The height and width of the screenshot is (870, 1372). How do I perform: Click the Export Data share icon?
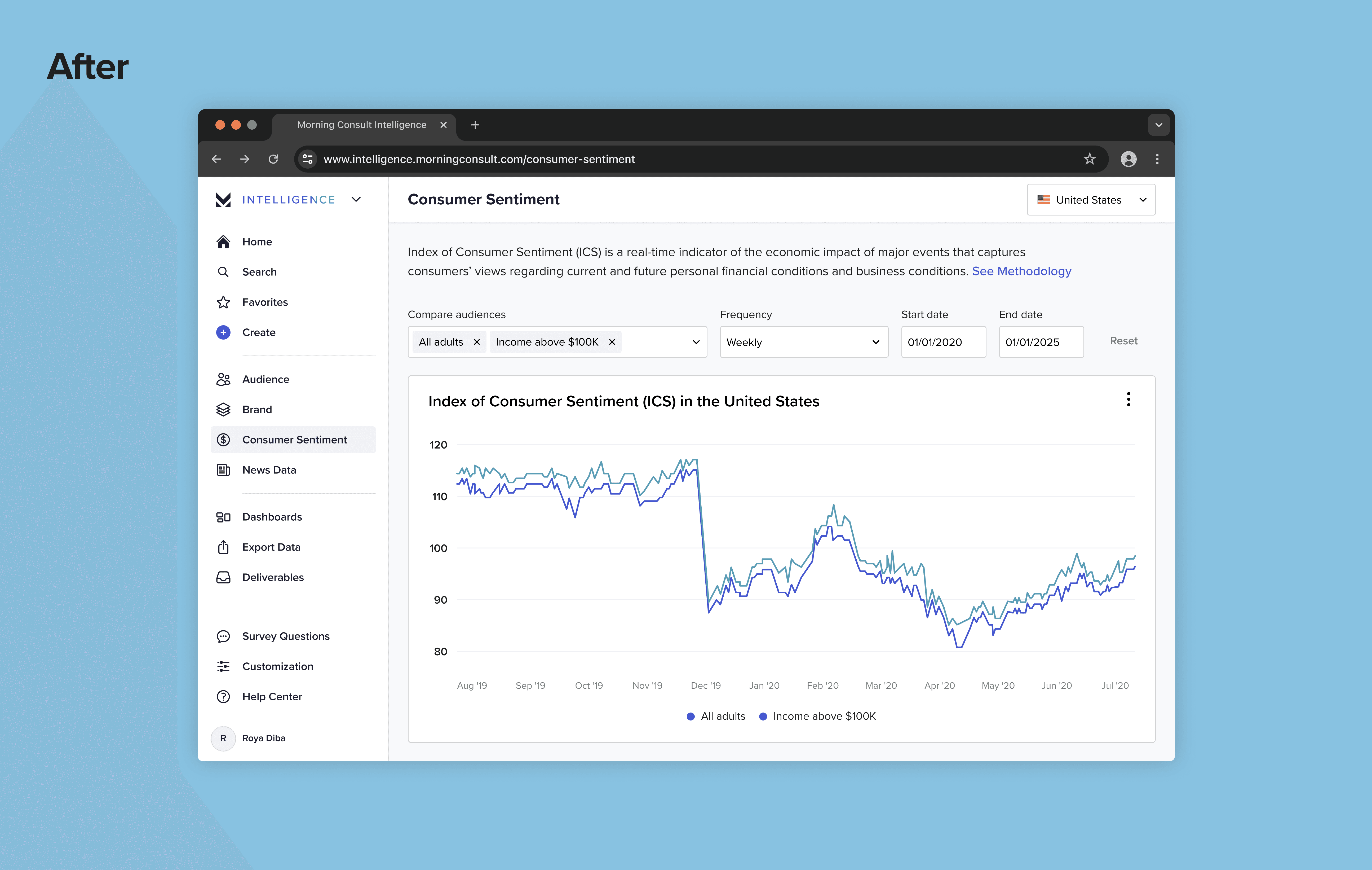[223, 547]
